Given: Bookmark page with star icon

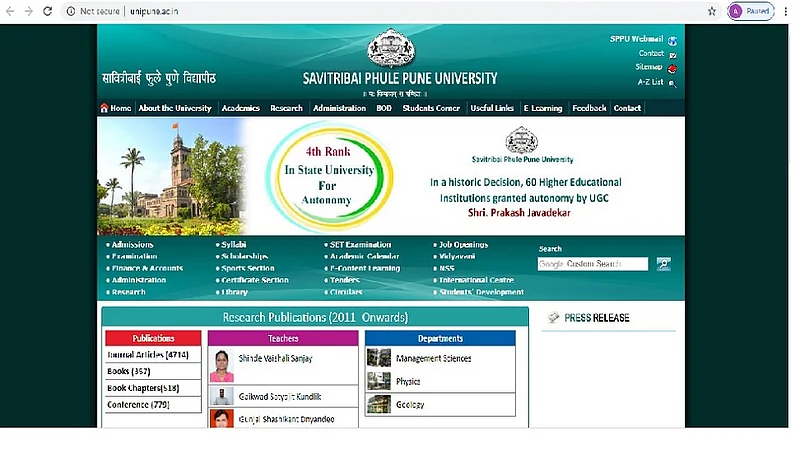Looking at the screenshot, I should click(712, 11).
